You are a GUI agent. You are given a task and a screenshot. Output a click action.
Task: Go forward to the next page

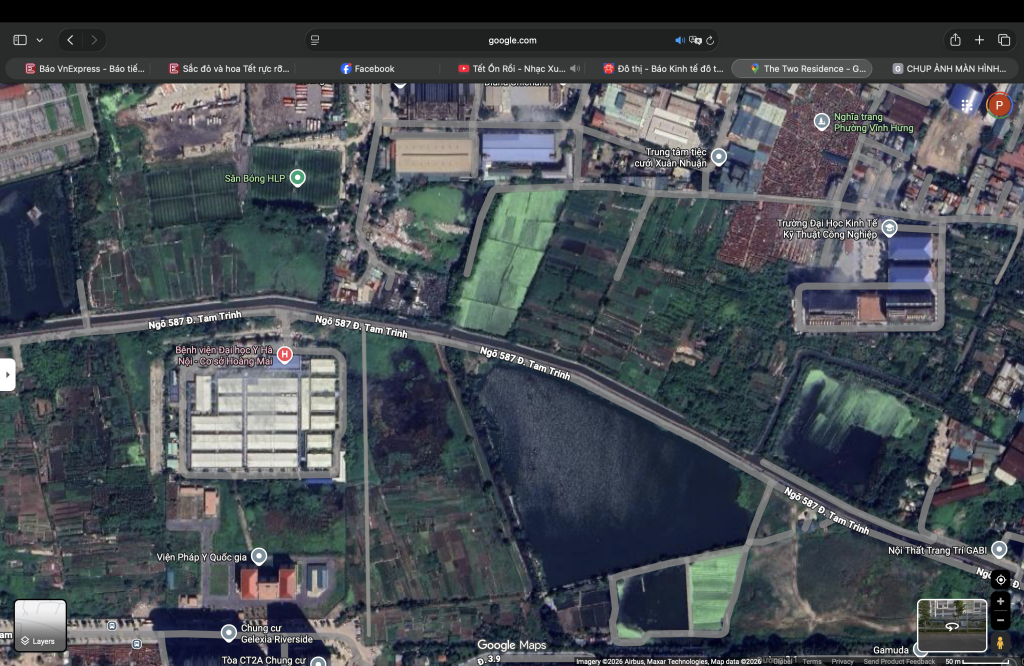[94, 40]
